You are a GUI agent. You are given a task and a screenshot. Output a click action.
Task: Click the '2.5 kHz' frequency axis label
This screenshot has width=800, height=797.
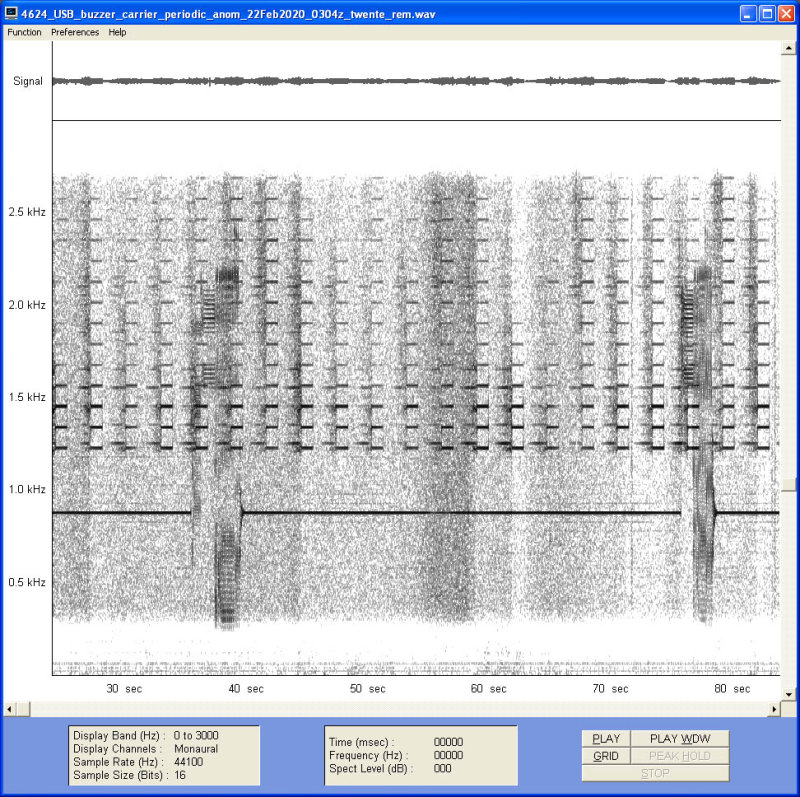point(27,212)
